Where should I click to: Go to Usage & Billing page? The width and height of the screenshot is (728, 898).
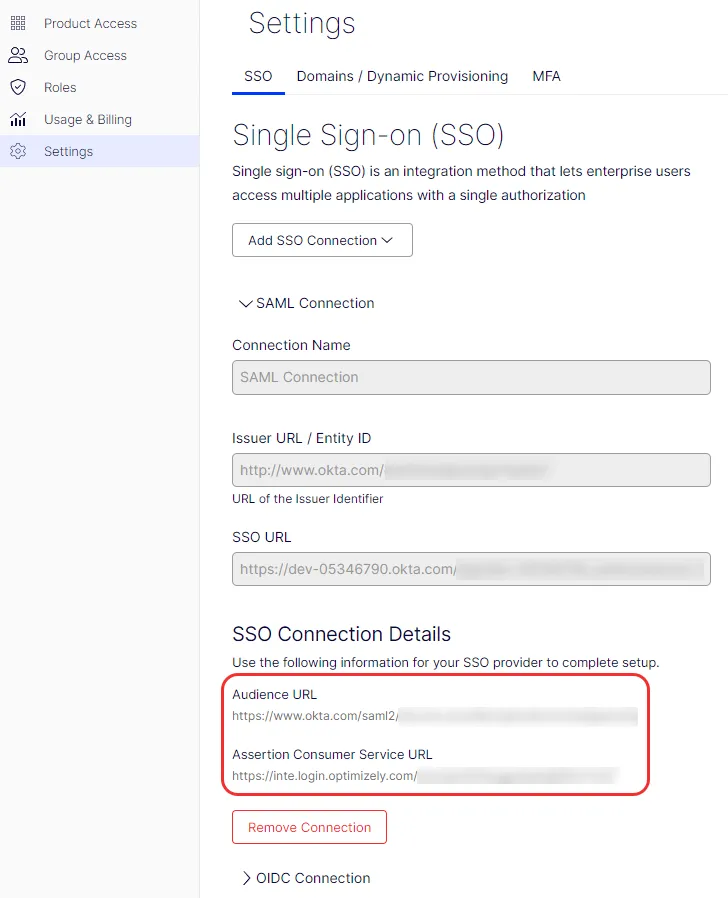pos(100,119)
